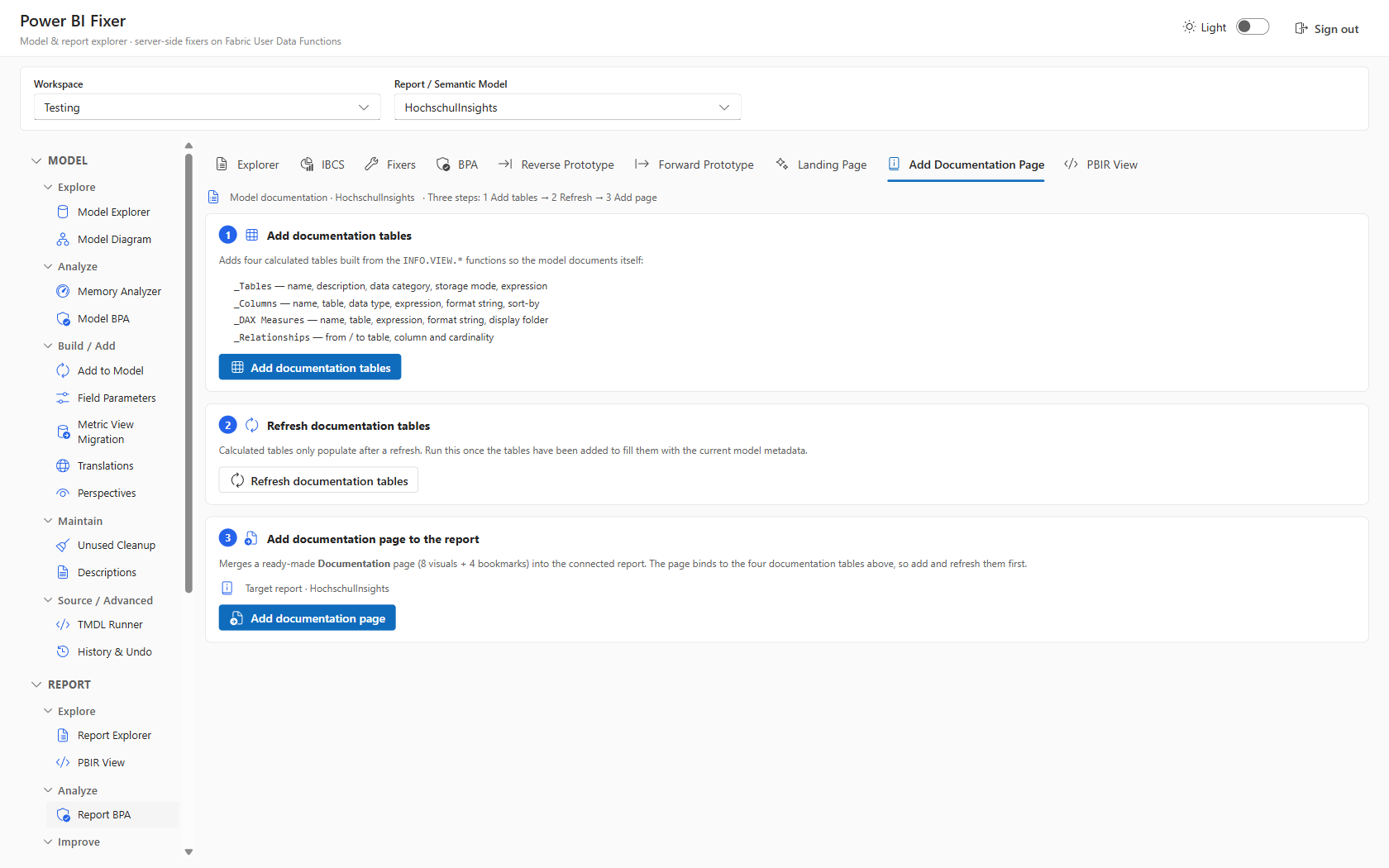
Task: Click the Perspectives eye icon
Action: click(x=63, y=493)
